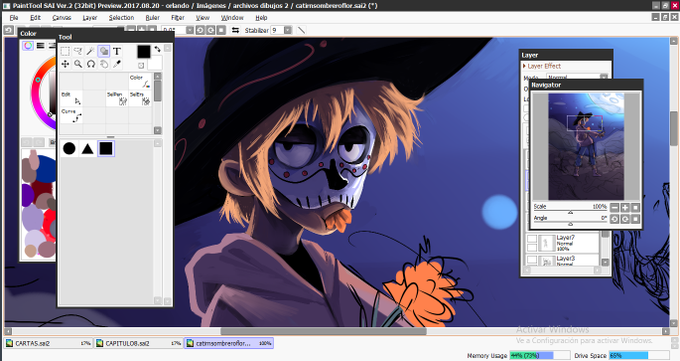680x361 pixels.
Task: Open the View menu
Action: click(x=203, y=18)
